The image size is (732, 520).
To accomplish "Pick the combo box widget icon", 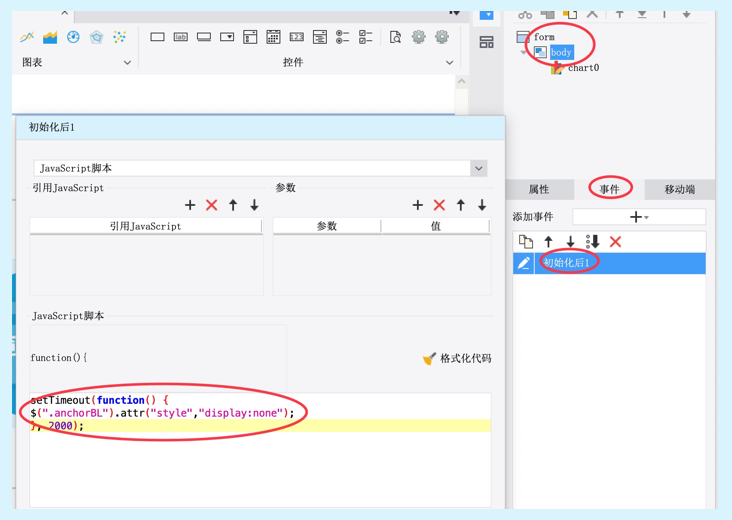I will [227, 37].
